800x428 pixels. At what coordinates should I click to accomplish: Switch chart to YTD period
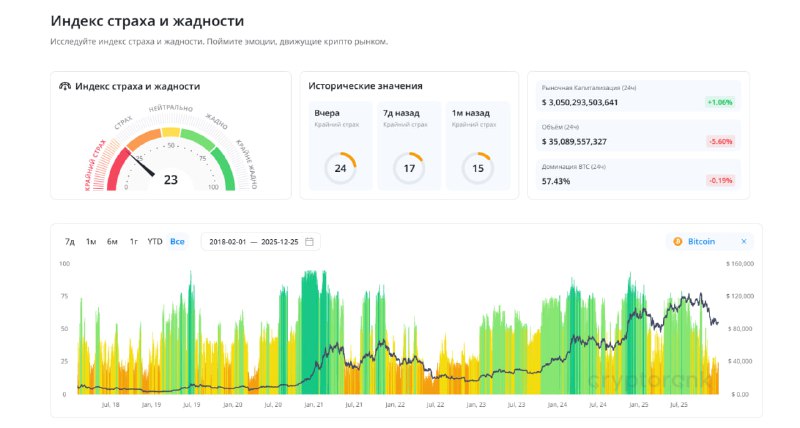(x=155, y=242)
